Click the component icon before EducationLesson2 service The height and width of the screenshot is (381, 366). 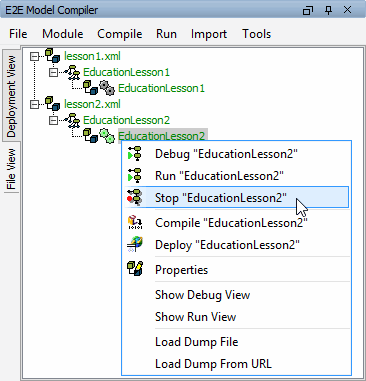tap(90, 136)
